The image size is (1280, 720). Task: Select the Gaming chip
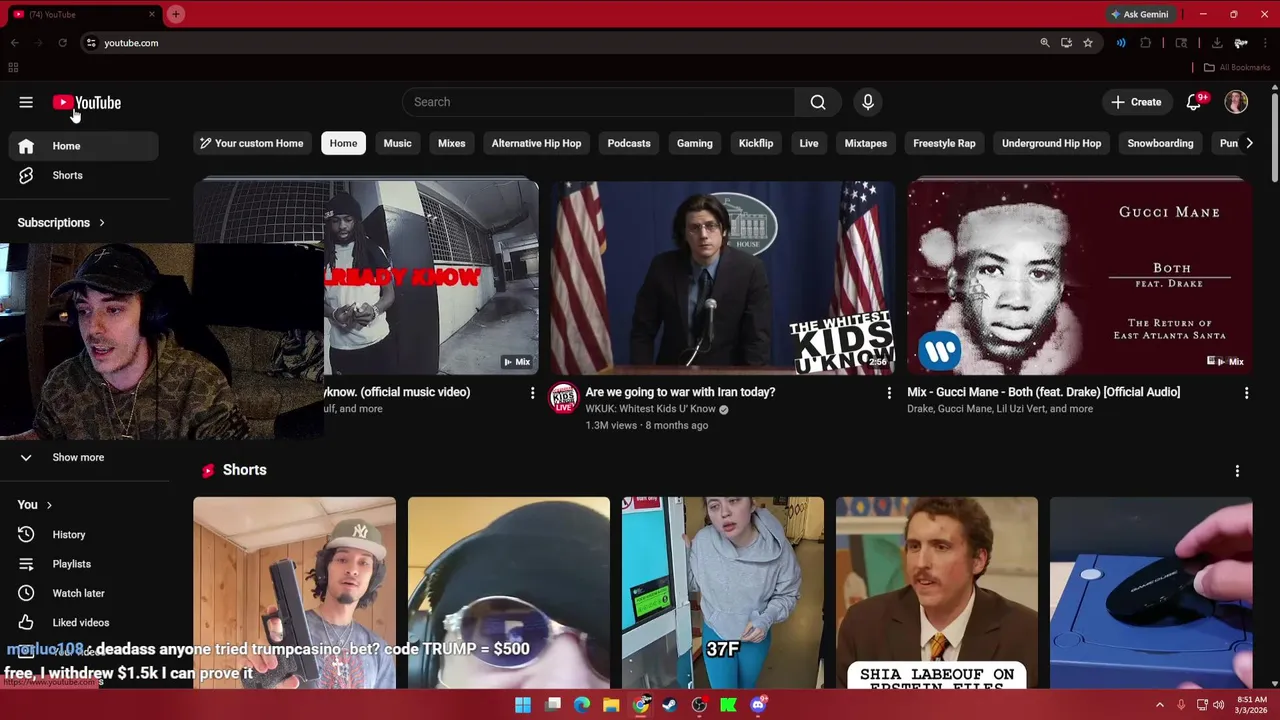(x=694, y=143)
